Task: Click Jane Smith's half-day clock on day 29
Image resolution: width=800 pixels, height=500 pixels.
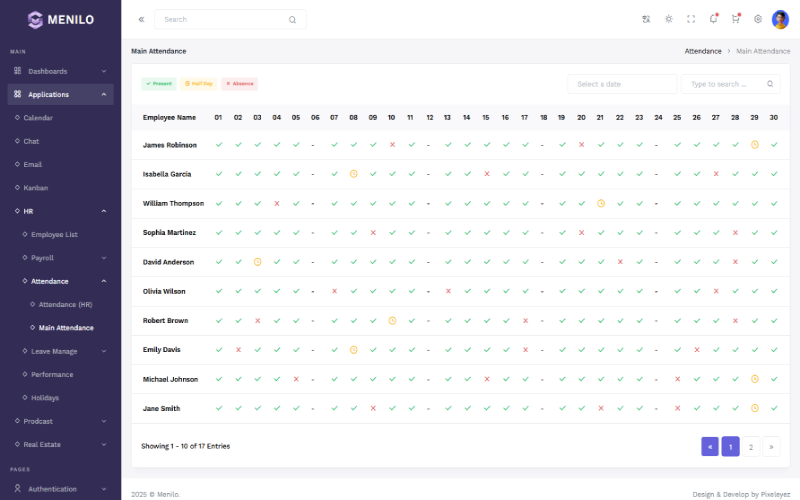Action: [755, 408]
